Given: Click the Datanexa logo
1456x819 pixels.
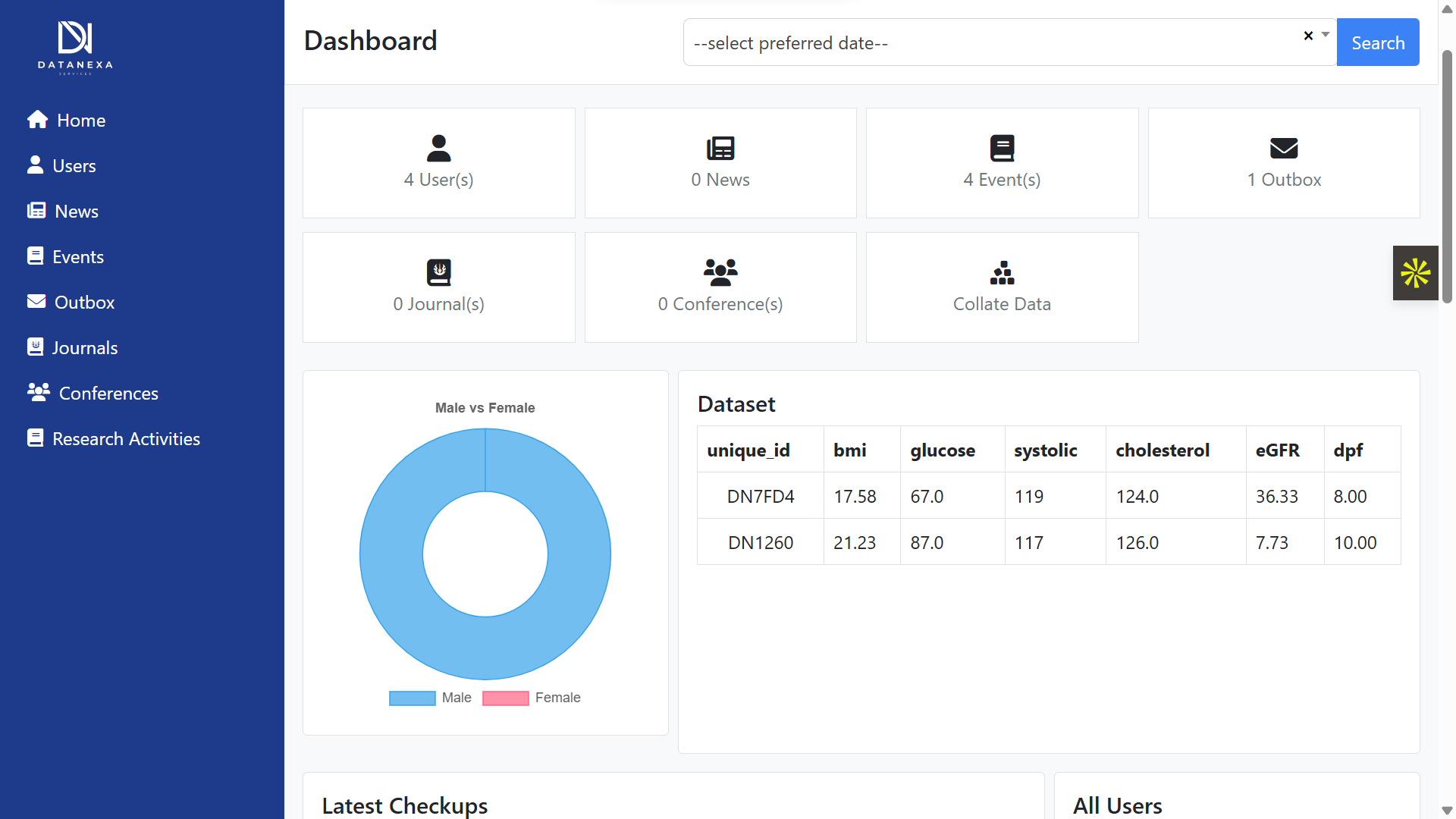Looking at the screenshot, I should [75, 47].
